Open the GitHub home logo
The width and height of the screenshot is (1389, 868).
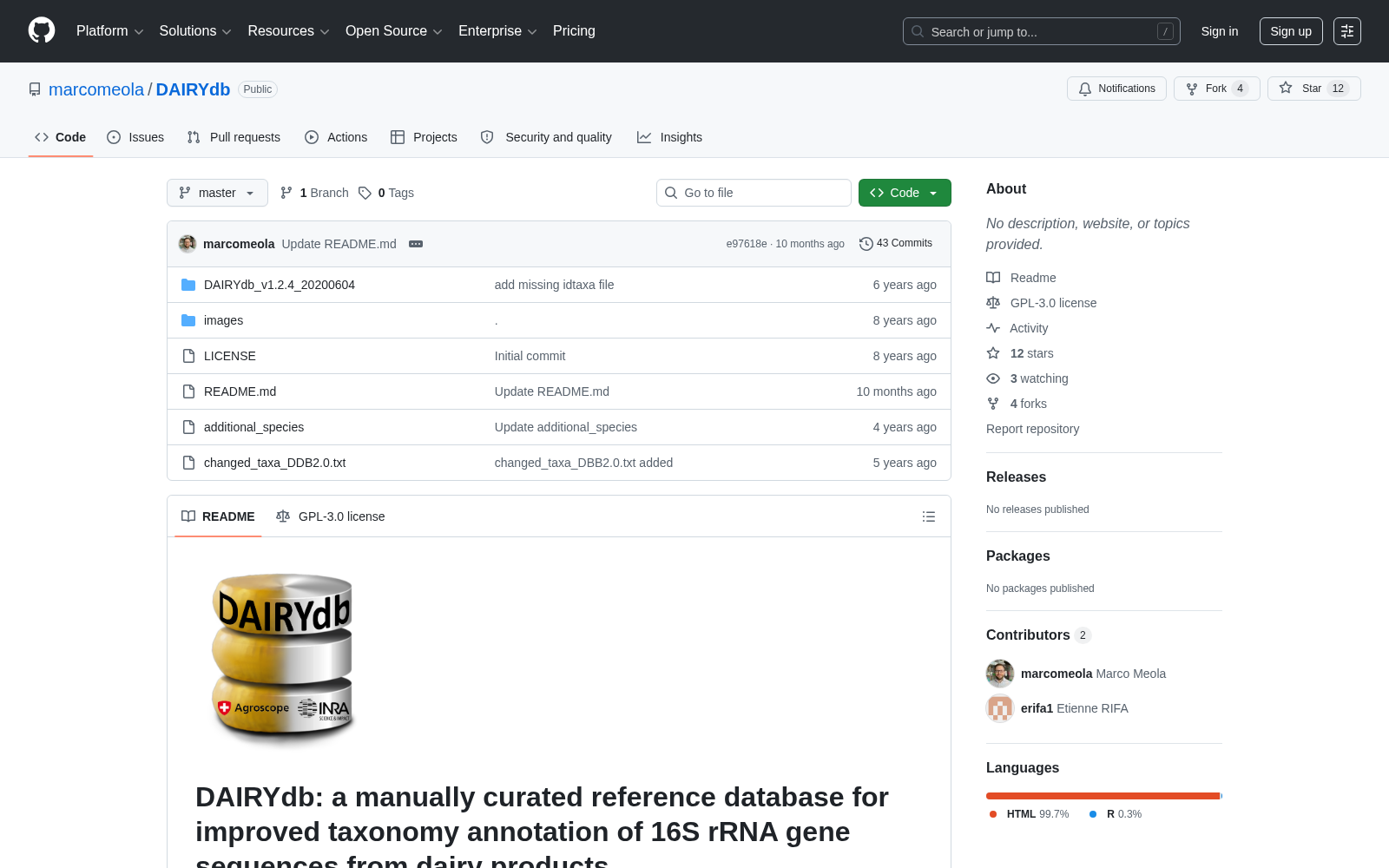coord(42,31)
